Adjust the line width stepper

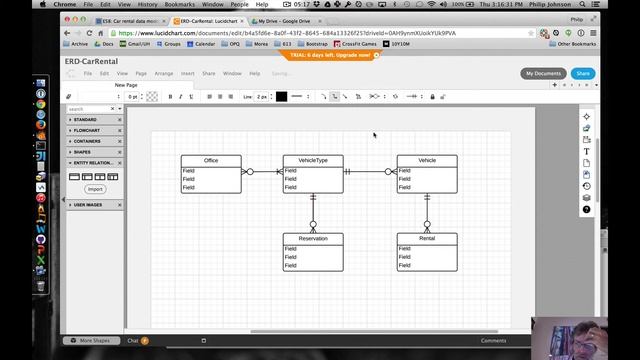click(271, 97)
